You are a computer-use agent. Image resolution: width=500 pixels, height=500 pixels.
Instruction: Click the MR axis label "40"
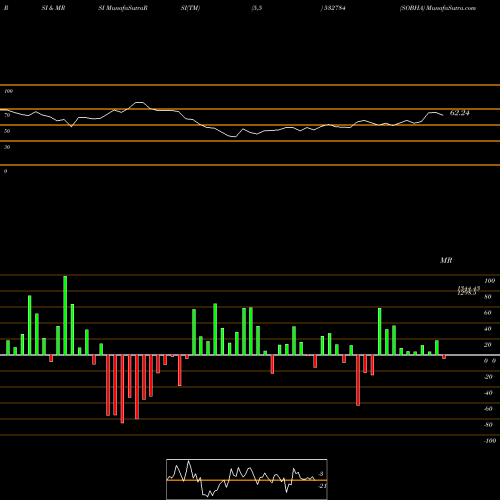(488, 329)
